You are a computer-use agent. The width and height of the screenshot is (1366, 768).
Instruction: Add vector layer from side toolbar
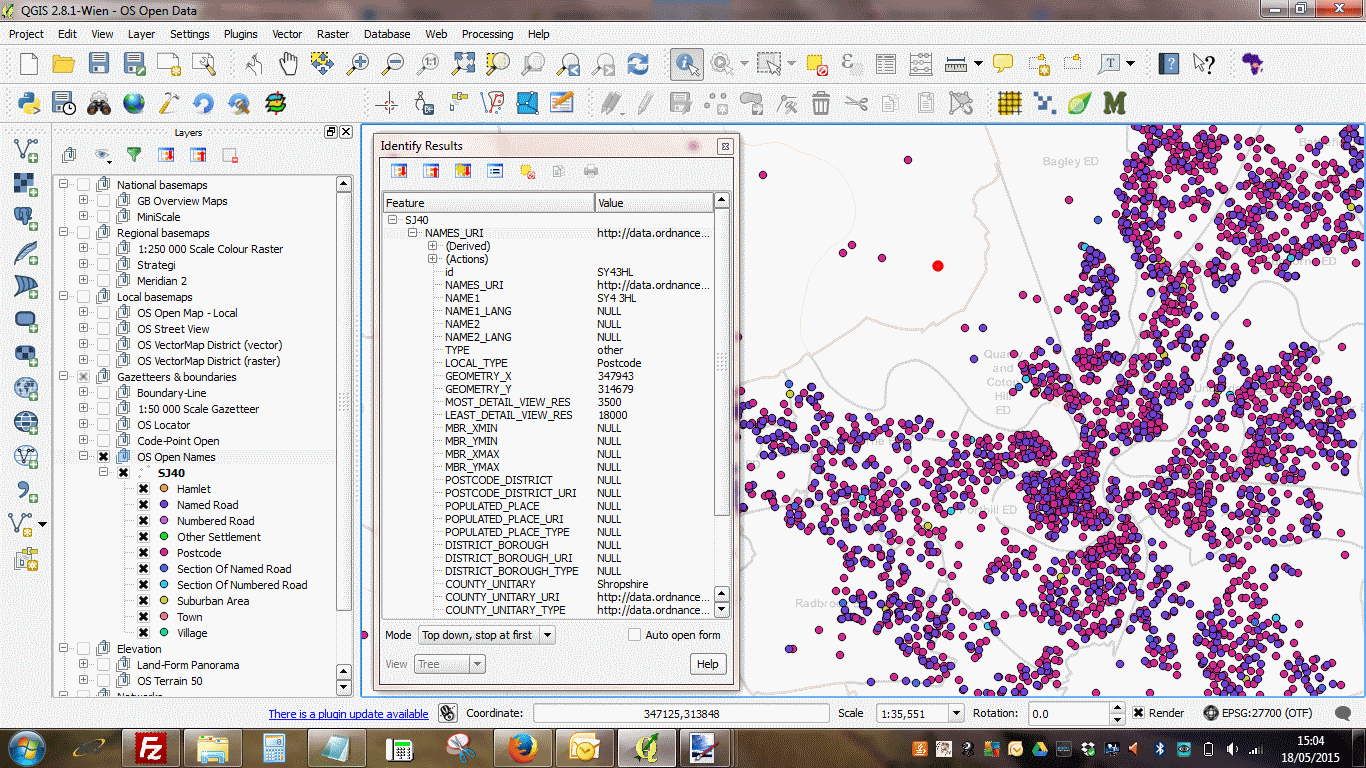coord(26,150)
